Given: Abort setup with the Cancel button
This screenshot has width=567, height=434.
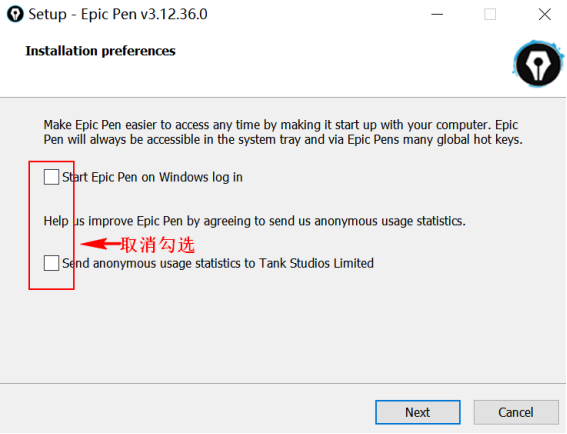Looking at the screenshot, I should point(516,412).
